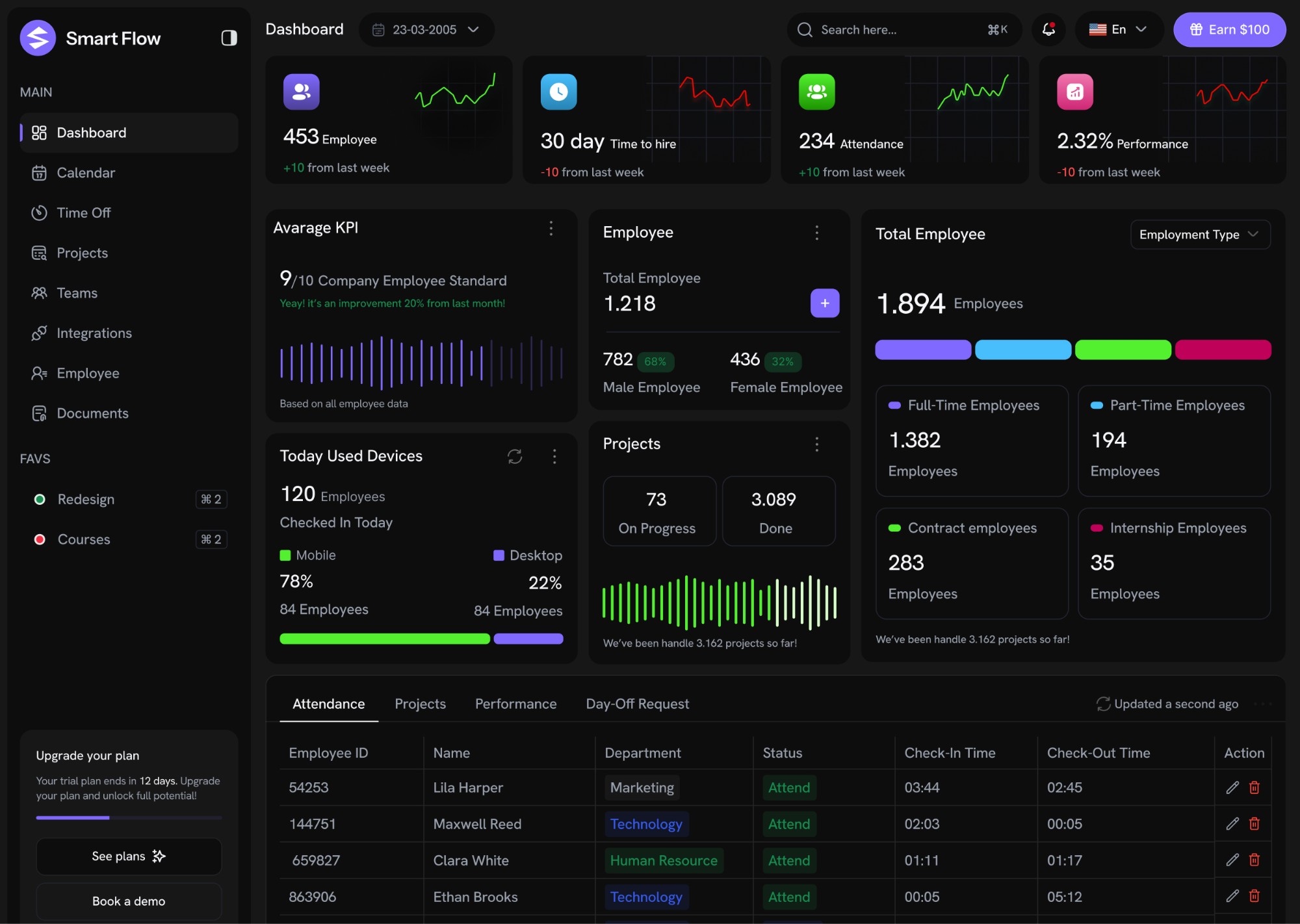Toggle the sidebar collapse icon
Viewport: 1300px width, 924px height.
coord(229,38)
